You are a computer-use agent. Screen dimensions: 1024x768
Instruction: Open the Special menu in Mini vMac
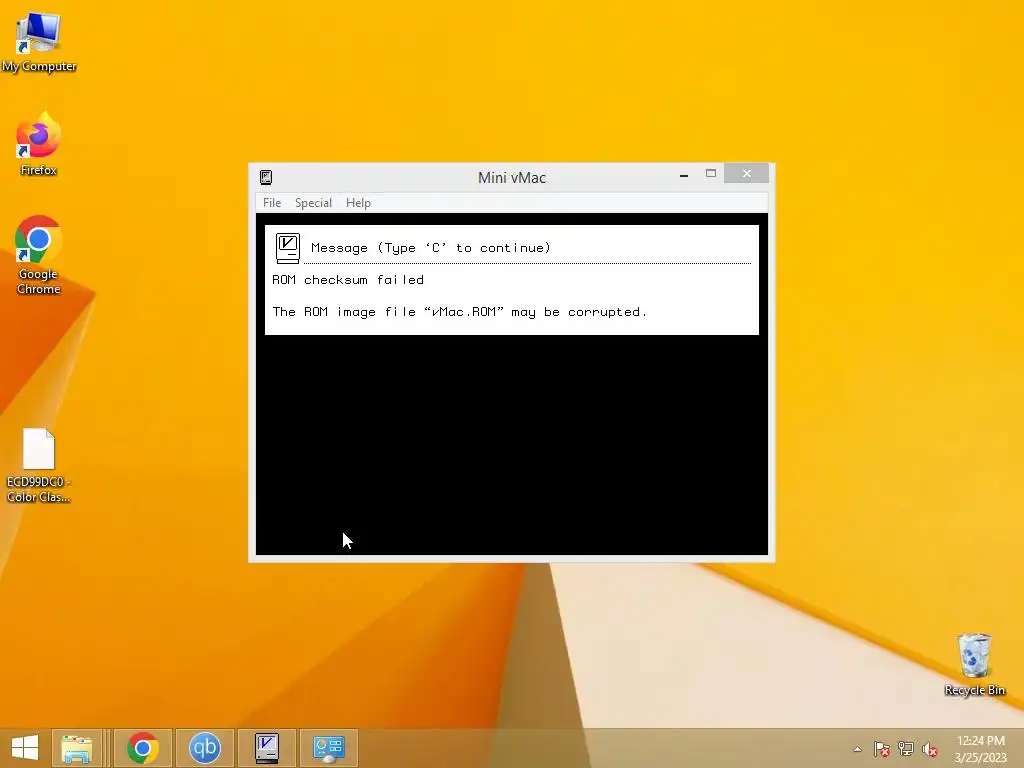coord(313,203)
